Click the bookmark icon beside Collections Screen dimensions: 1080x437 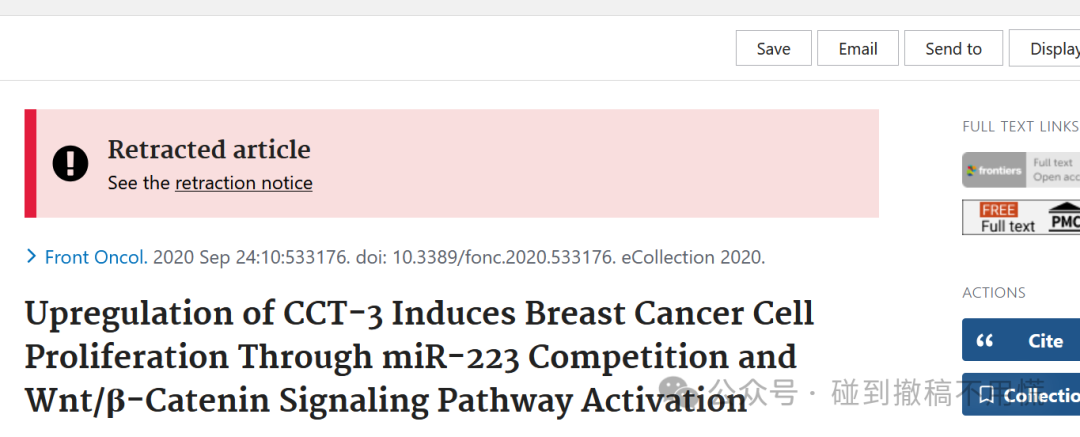(x=986, y=395)
